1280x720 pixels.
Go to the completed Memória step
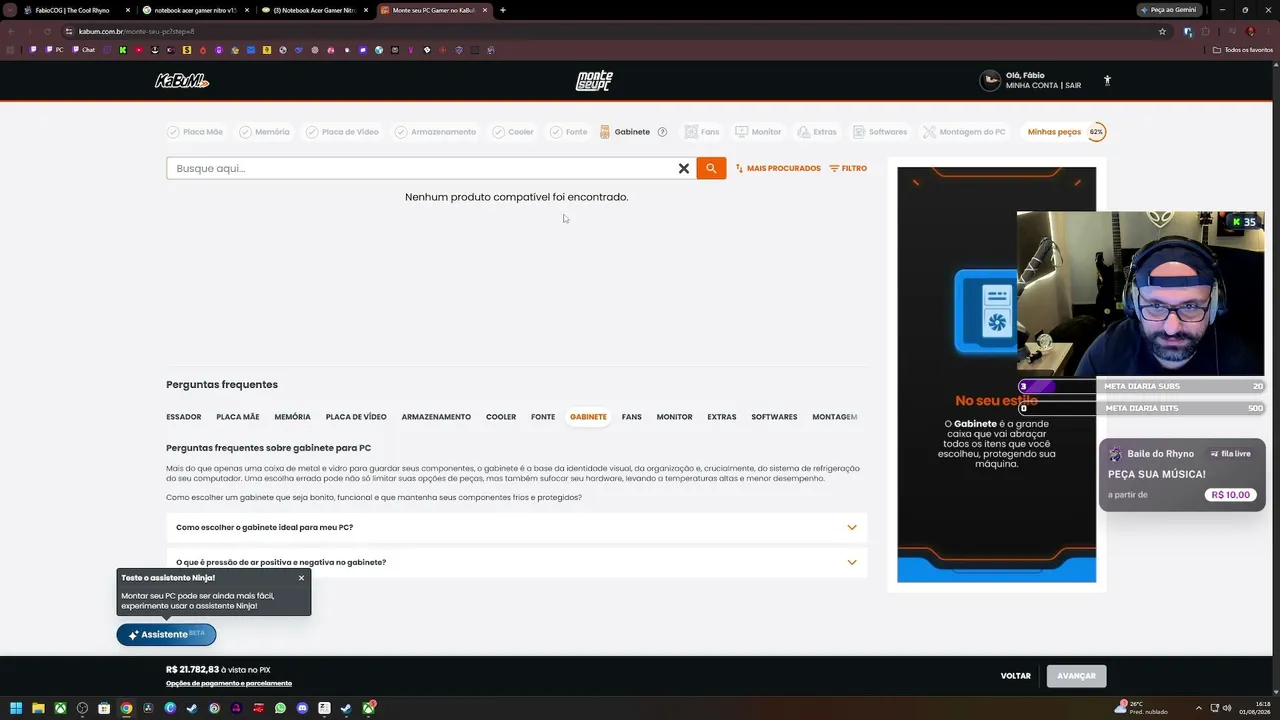point(264,132)
